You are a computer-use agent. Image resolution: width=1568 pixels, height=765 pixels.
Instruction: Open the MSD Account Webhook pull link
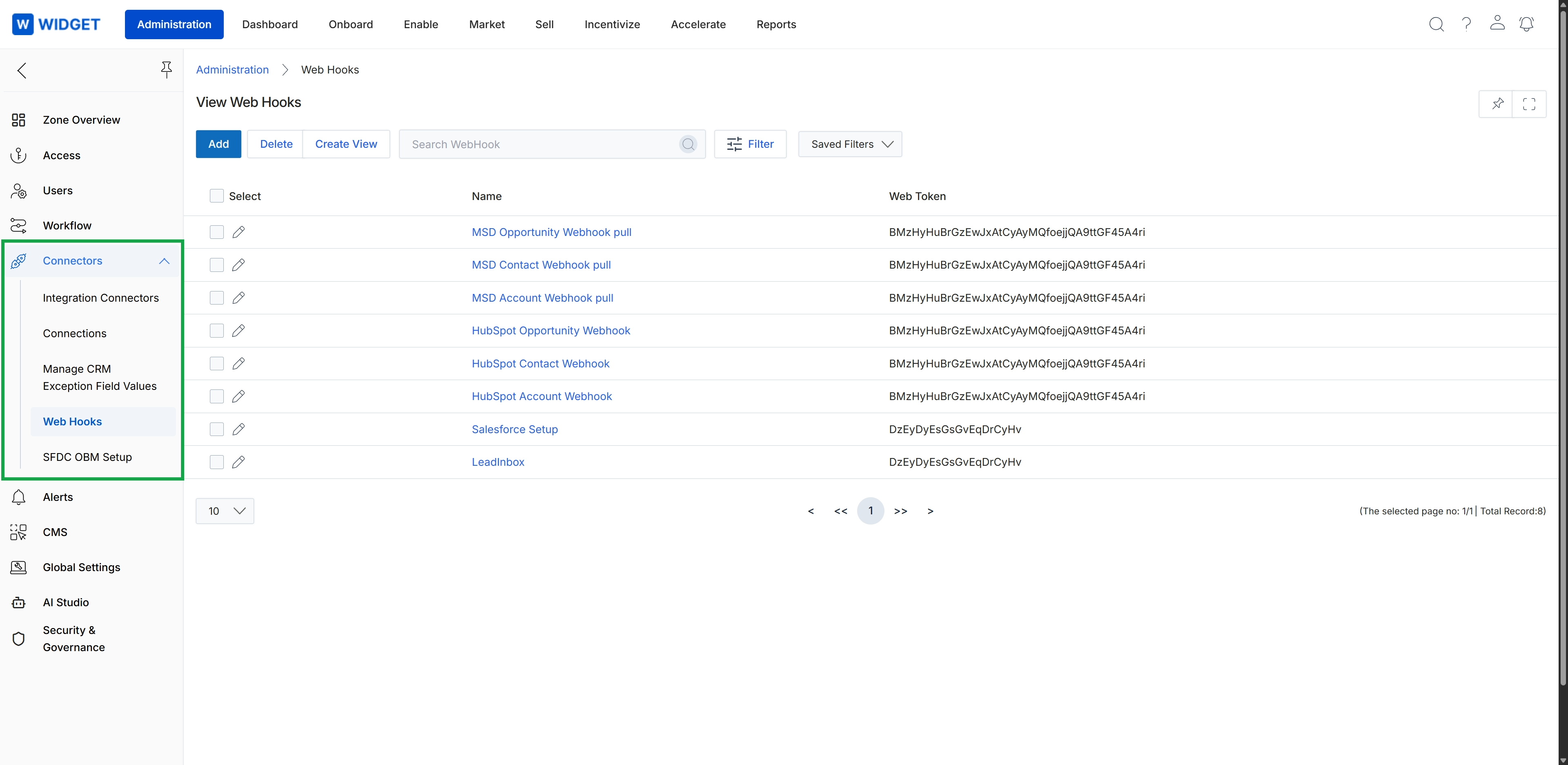(x=542, y=298)
